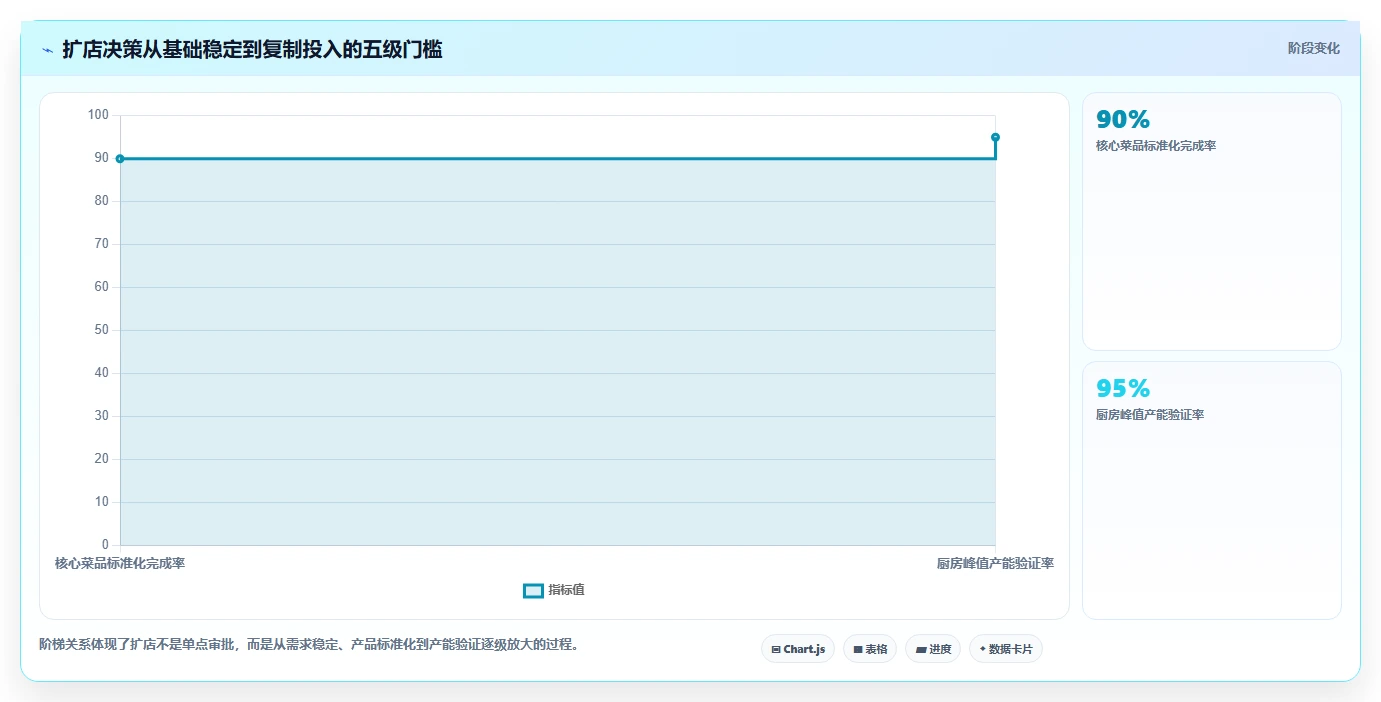This screenshot has height=702, width=1381.
Task: Click x-axis label 厨房峰值产能验证率
Action: (x=995, y=563)
